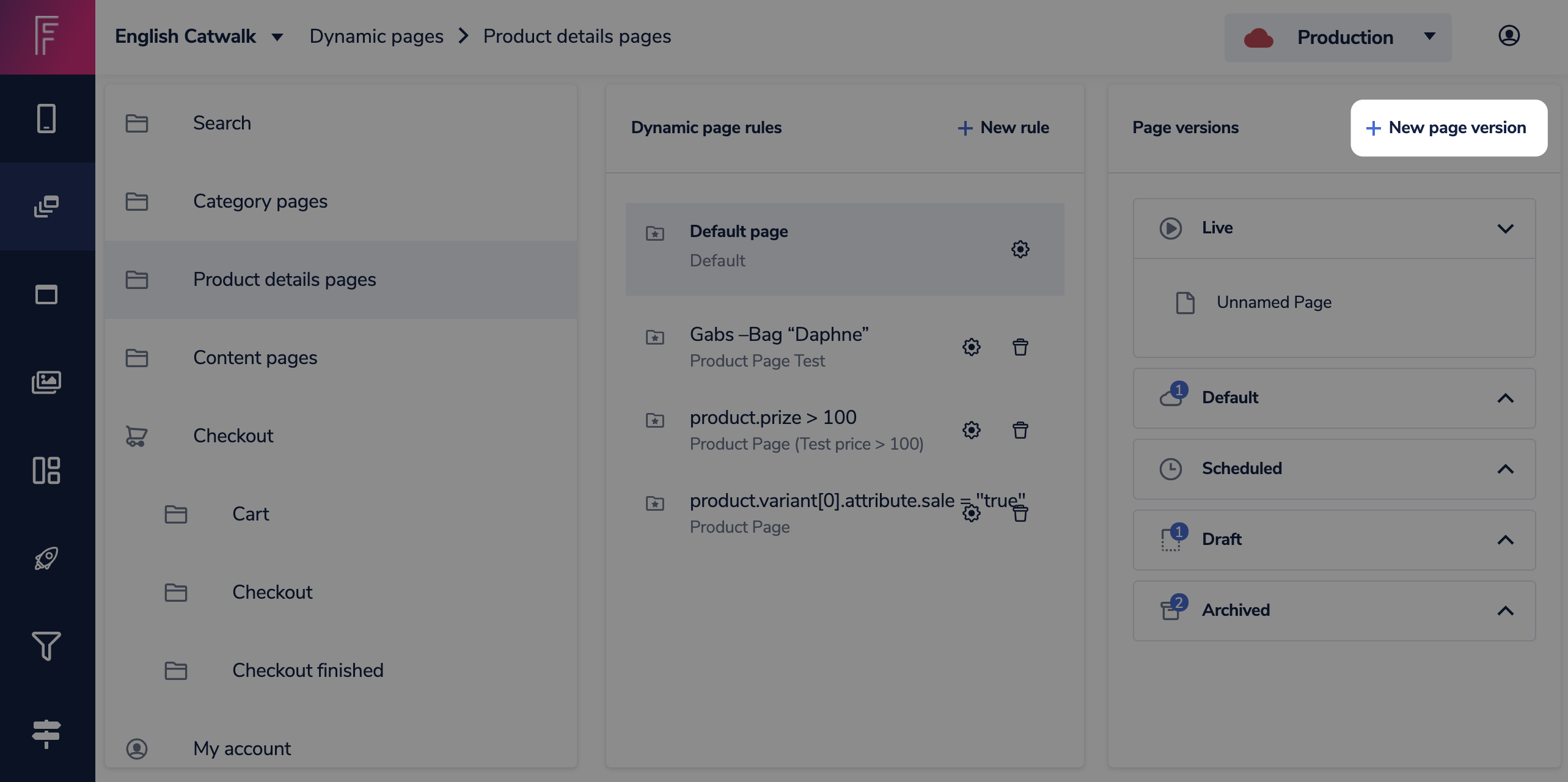
Task: Open settings gear for product.variant sale rule
Action: [971, 513]
